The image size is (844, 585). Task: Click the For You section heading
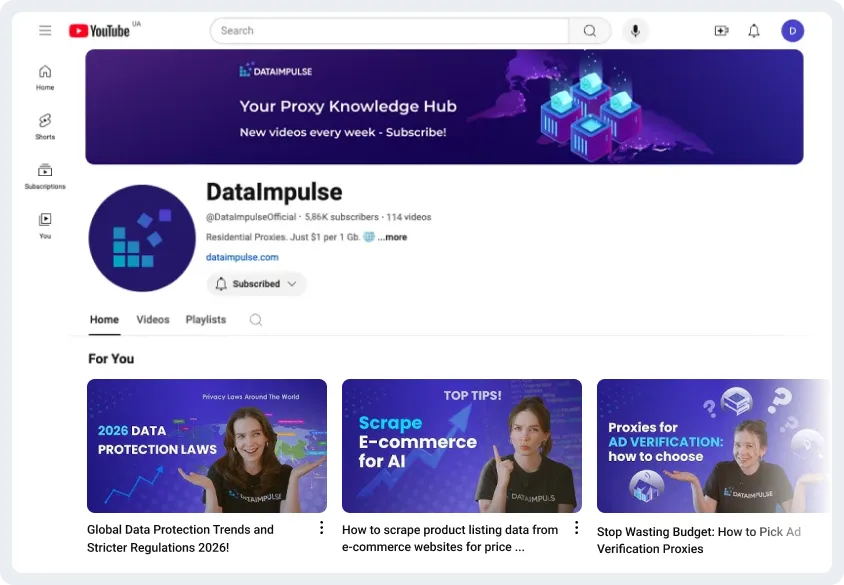[111, 359]
